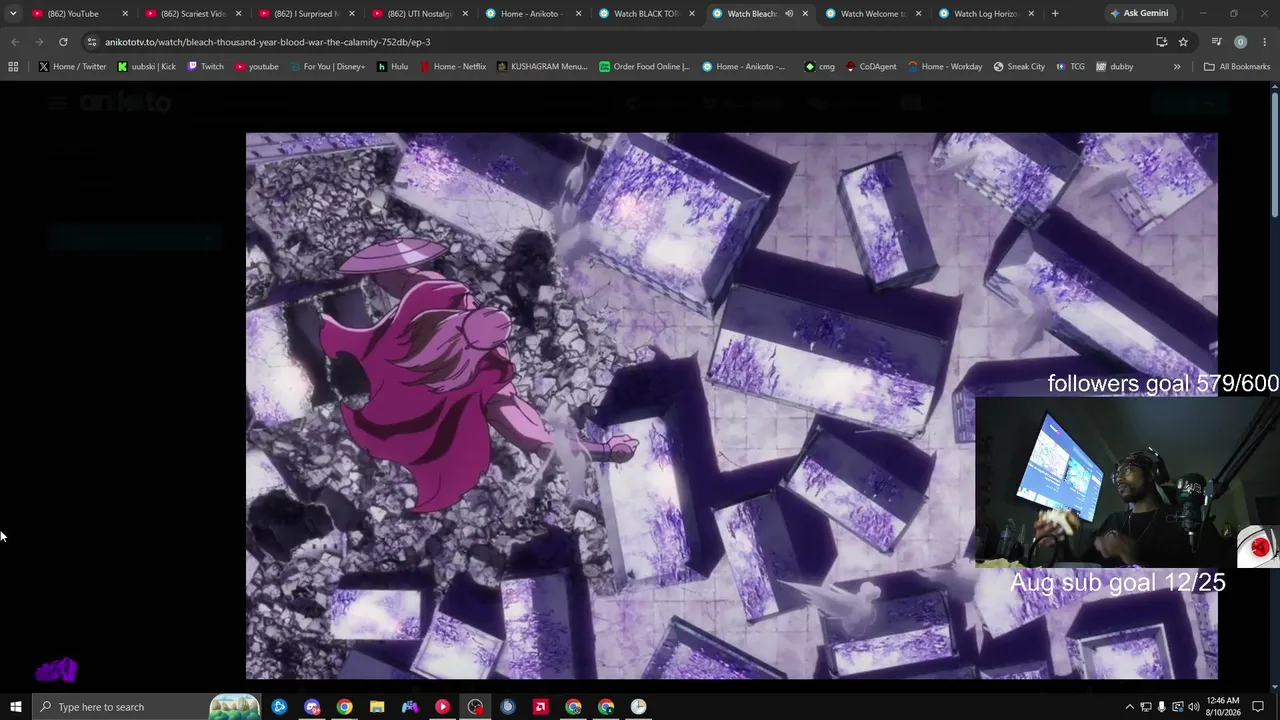Open the Chrome three-dot menu
The height and width of the screenshot is (720, 1280).
(1264, 42)
